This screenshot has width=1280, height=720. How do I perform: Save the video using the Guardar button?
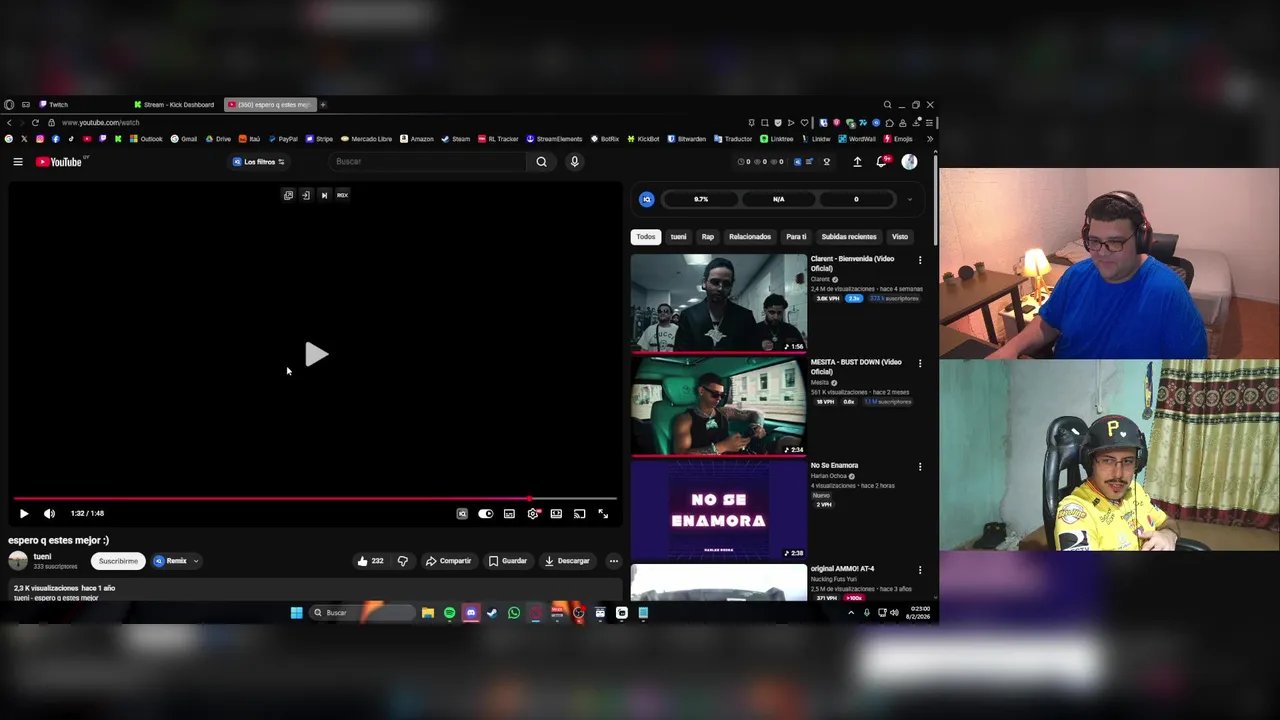(x=507, y=561)
